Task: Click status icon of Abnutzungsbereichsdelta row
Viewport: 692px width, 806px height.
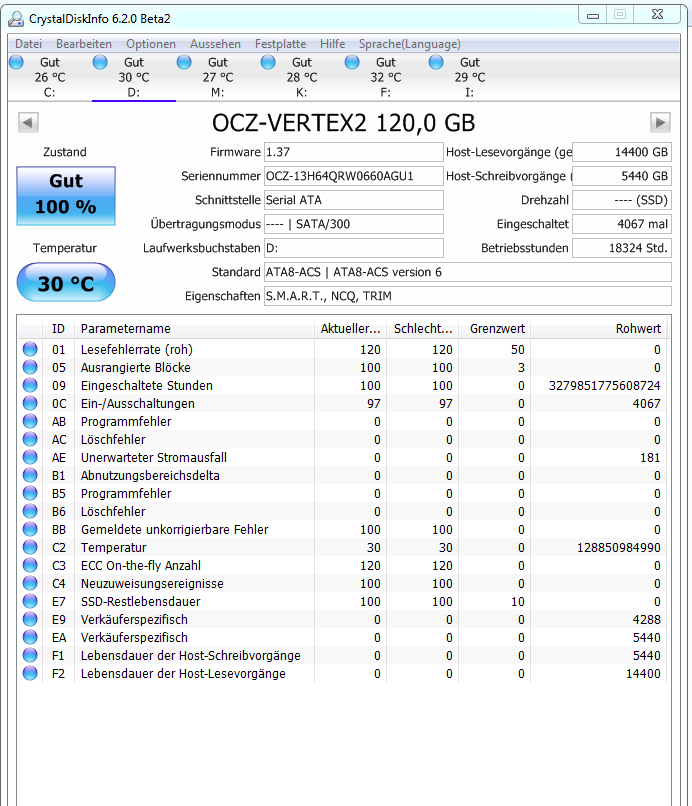Action: [30, 475]
